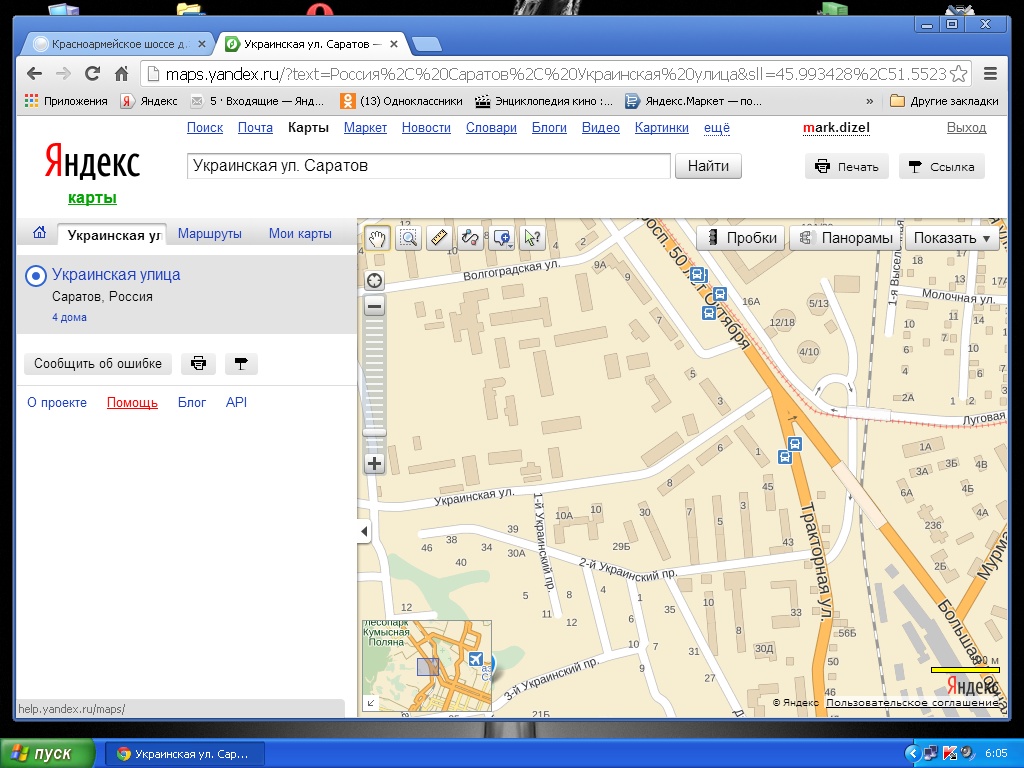The width and height of the screenshot is (1024, 768).
Task: Click the Выход logout link
Action: [x=967, y=128]
